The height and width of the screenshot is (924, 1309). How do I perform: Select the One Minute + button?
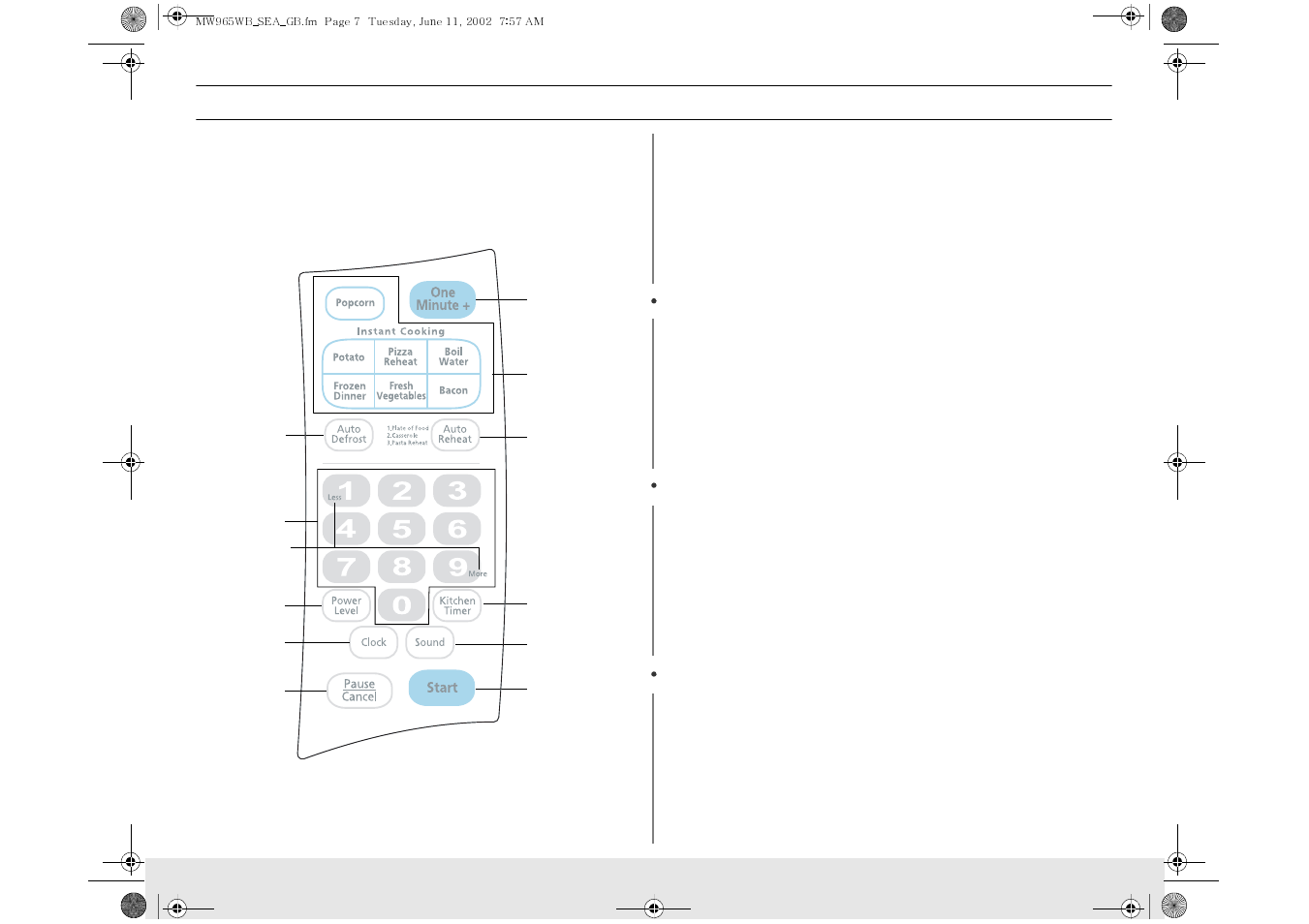click(443, 299)
